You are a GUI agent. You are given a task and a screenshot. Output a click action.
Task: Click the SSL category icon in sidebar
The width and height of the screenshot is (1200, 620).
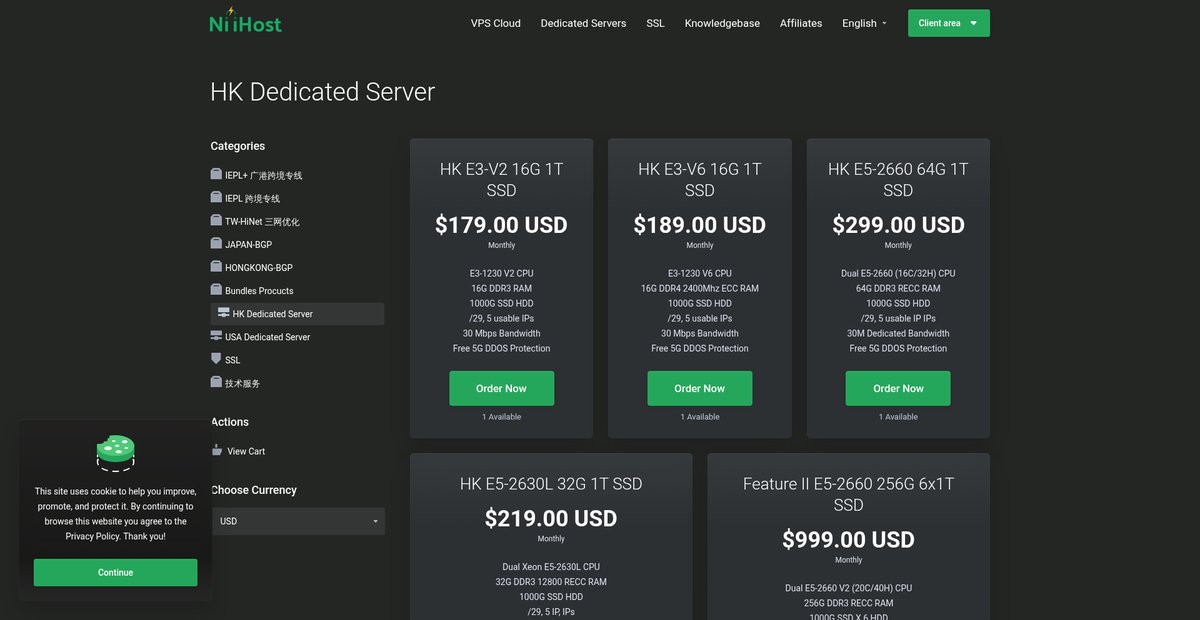point(216,358)
